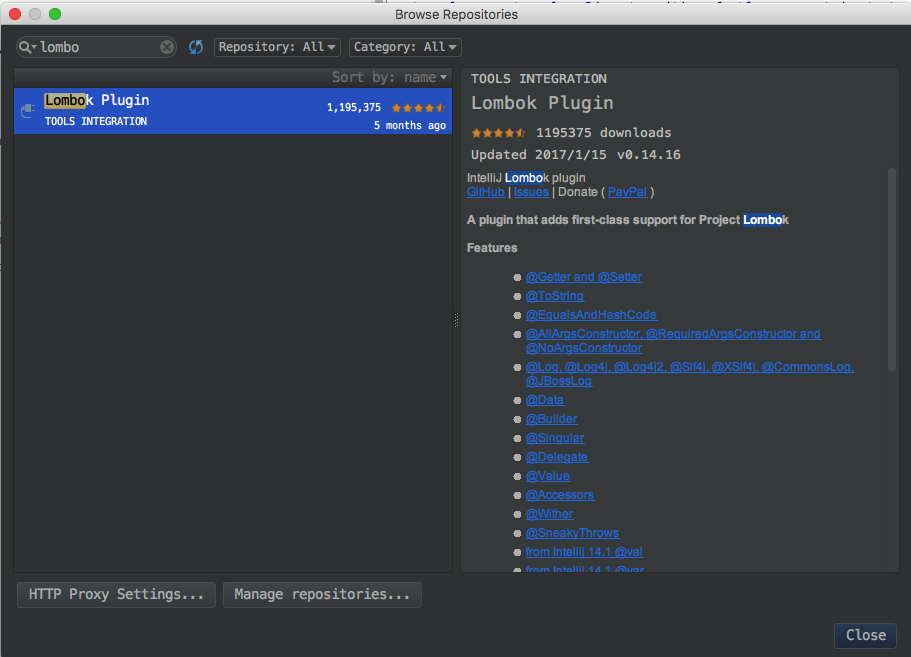Click the star rating in plugin list row
Viewport: 911px width, 657px height.
(x=418, y=107)
